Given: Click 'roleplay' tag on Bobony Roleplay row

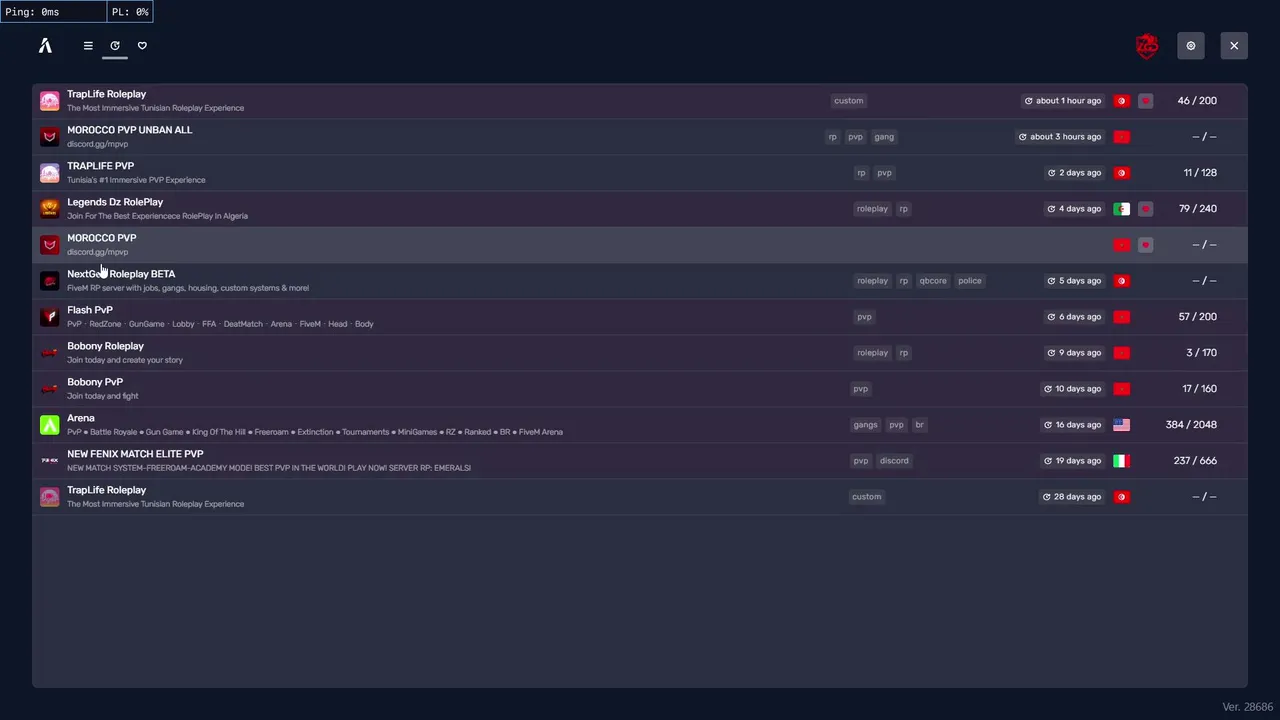Looking at the screenshot, I should click(872, 353).
